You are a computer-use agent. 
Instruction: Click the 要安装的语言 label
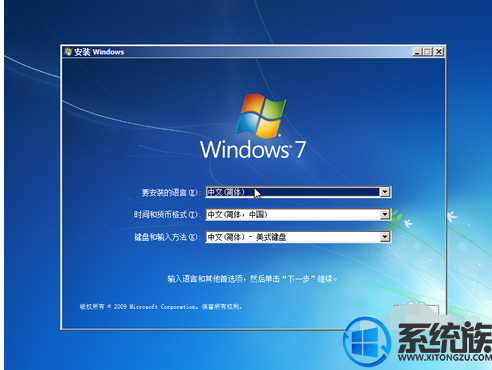(171, 193)
